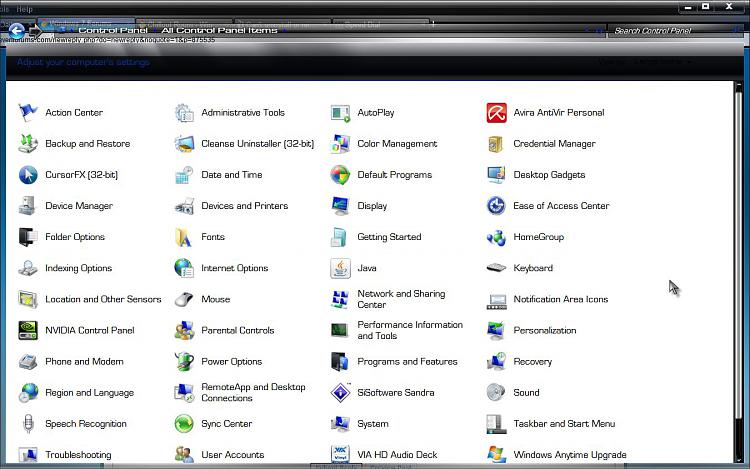Open Getting Started link
This screenshot has width=750, height=469.
pos(389,237)
